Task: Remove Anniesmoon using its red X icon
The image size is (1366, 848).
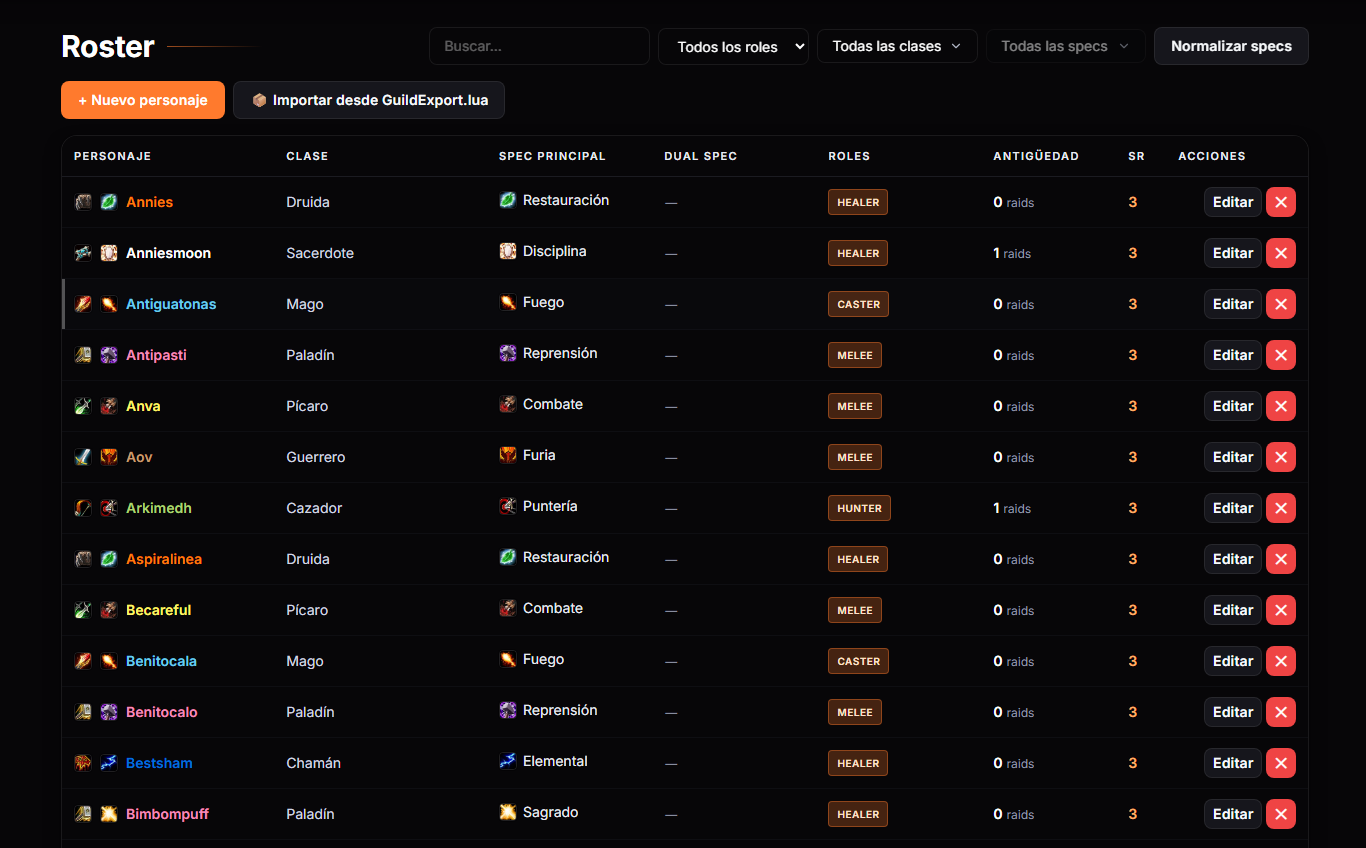Action: (x=1281, y=253)
